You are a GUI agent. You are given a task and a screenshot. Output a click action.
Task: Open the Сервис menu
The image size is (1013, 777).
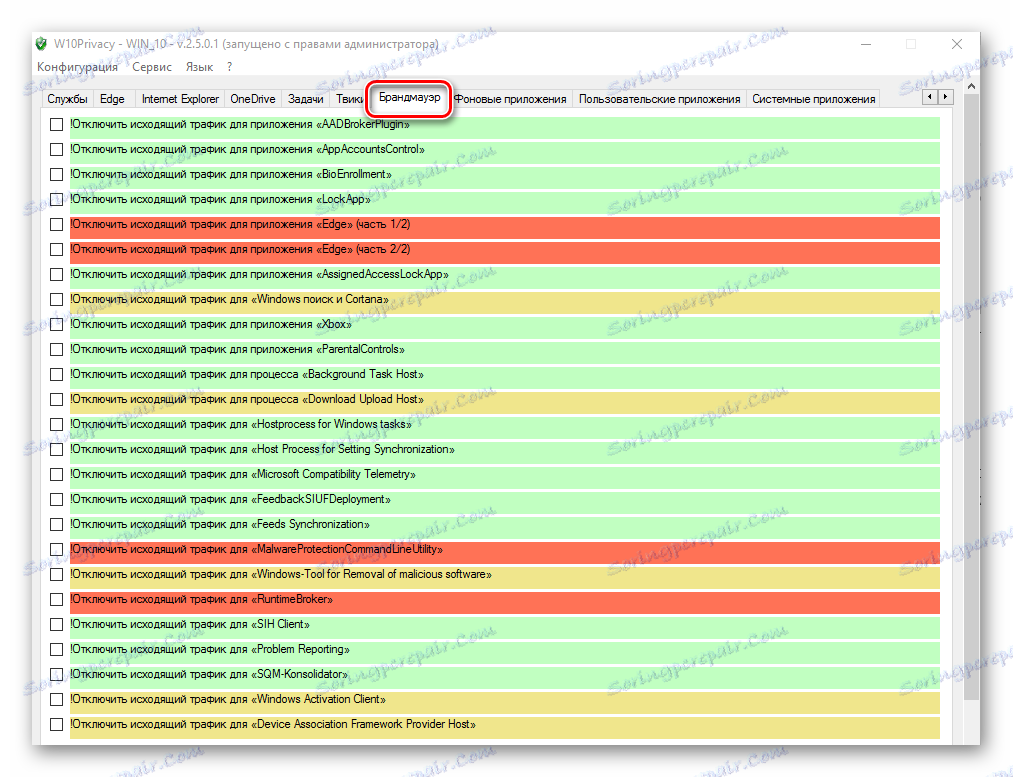click(152, 67)
